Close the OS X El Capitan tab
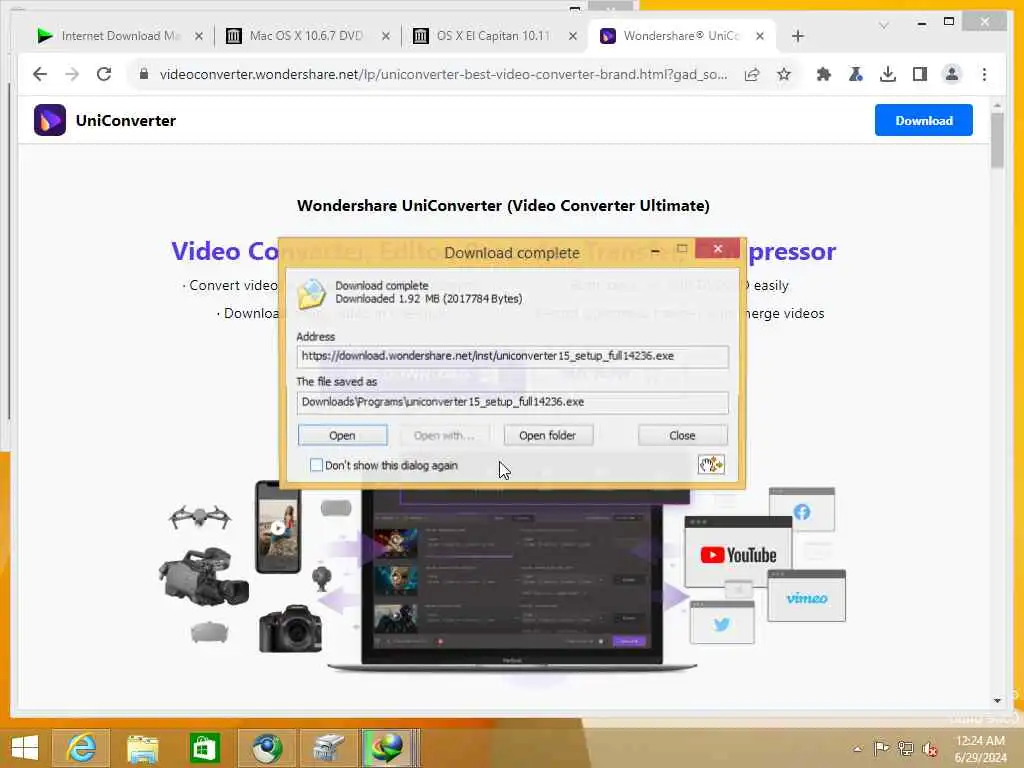Viewport: 1024px width, 768px height. coord(573,36)
